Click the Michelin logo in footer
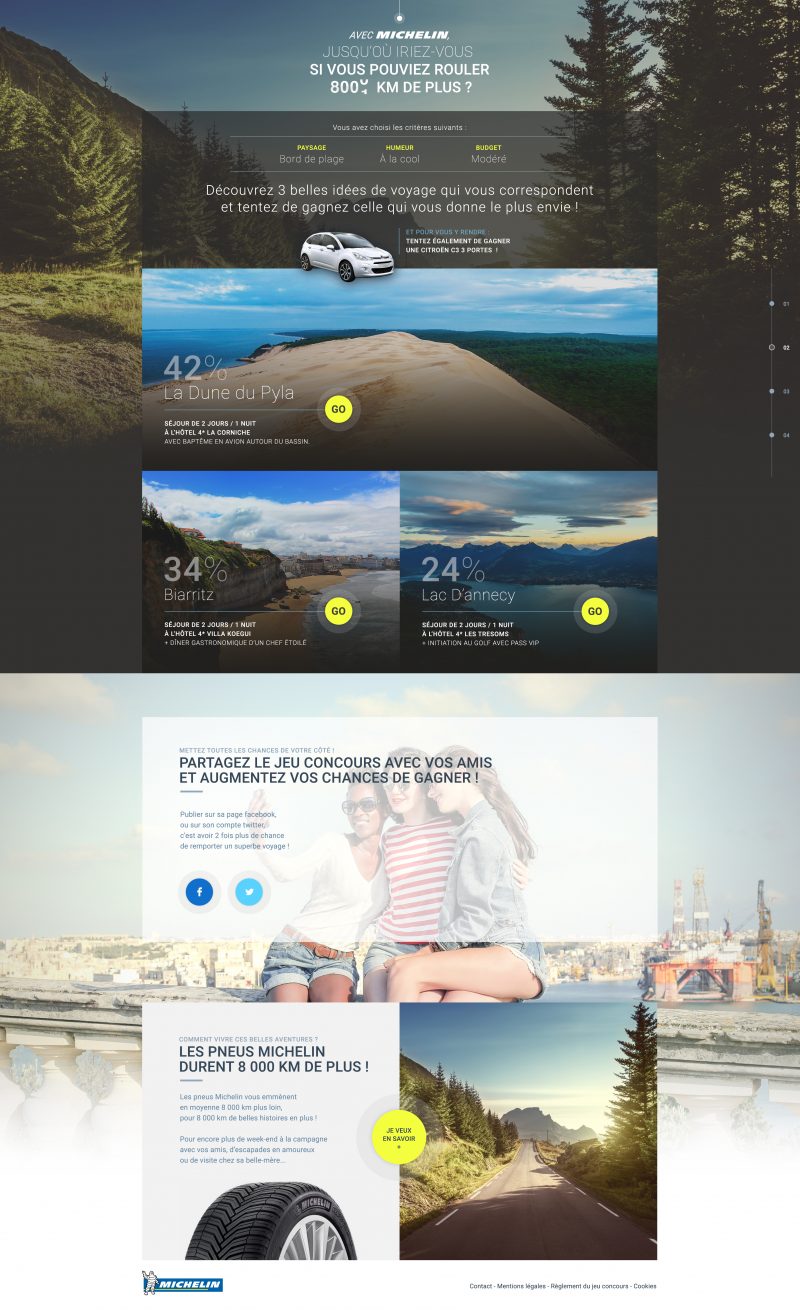The width and height of the screenshot is (800, 1313). point(182,1284)
